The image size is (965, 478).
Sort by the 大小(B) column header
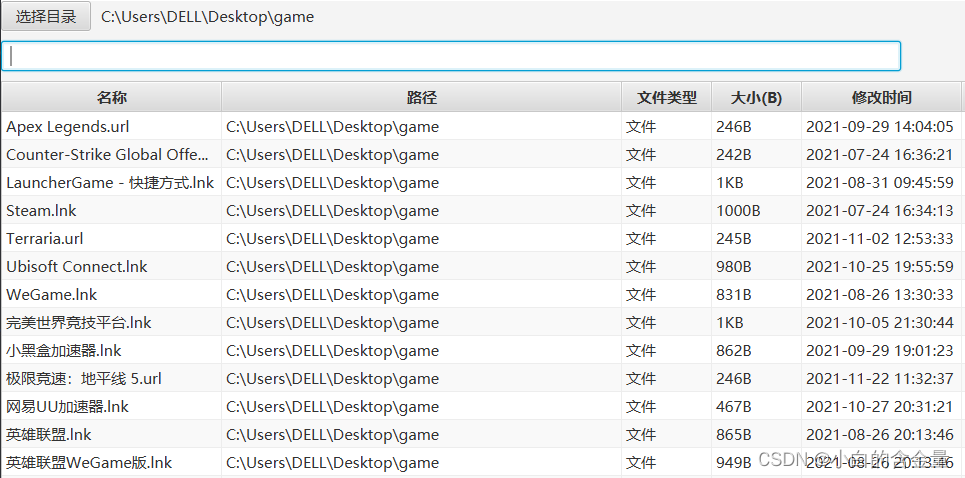(x=756, y=97)
